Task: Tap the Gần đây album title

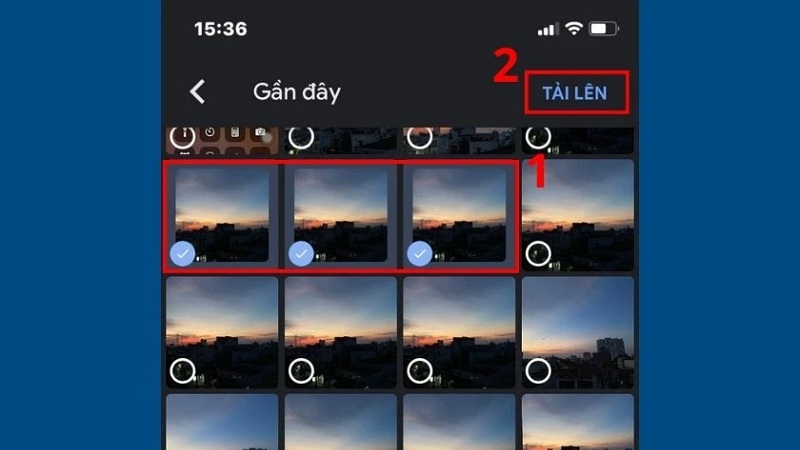Action: (x=297, y=92)
